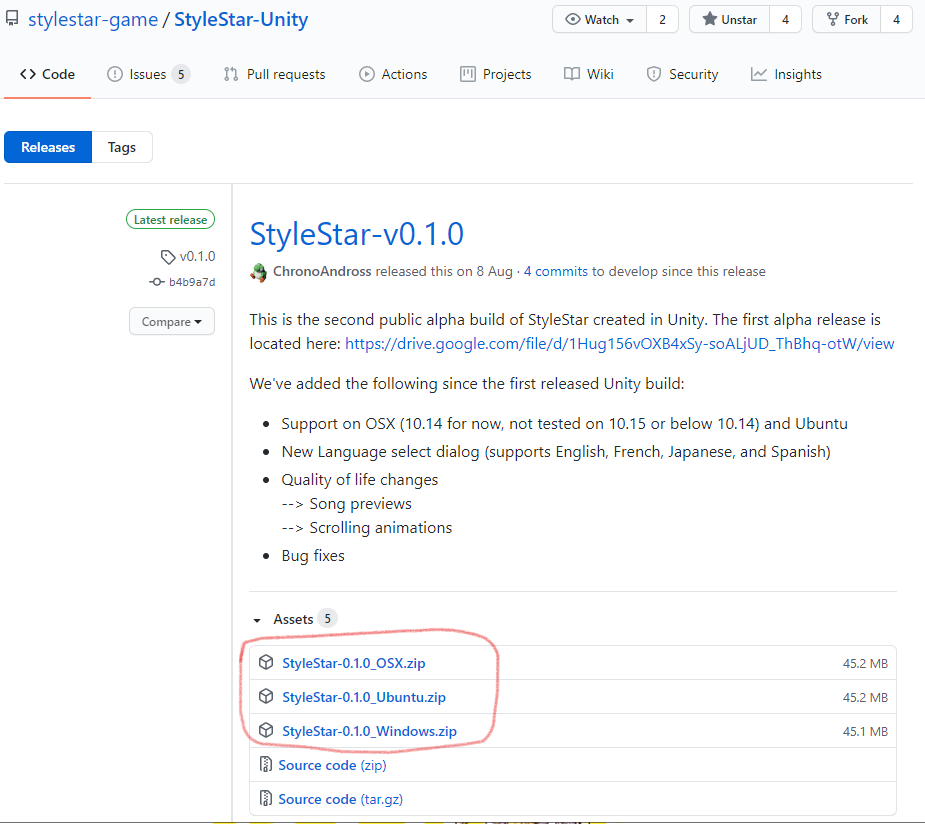Download StyleStar-0.1.0_Windows.zip
The width and height of the screenshot is (925, 824).
click(x=369, y=731)
